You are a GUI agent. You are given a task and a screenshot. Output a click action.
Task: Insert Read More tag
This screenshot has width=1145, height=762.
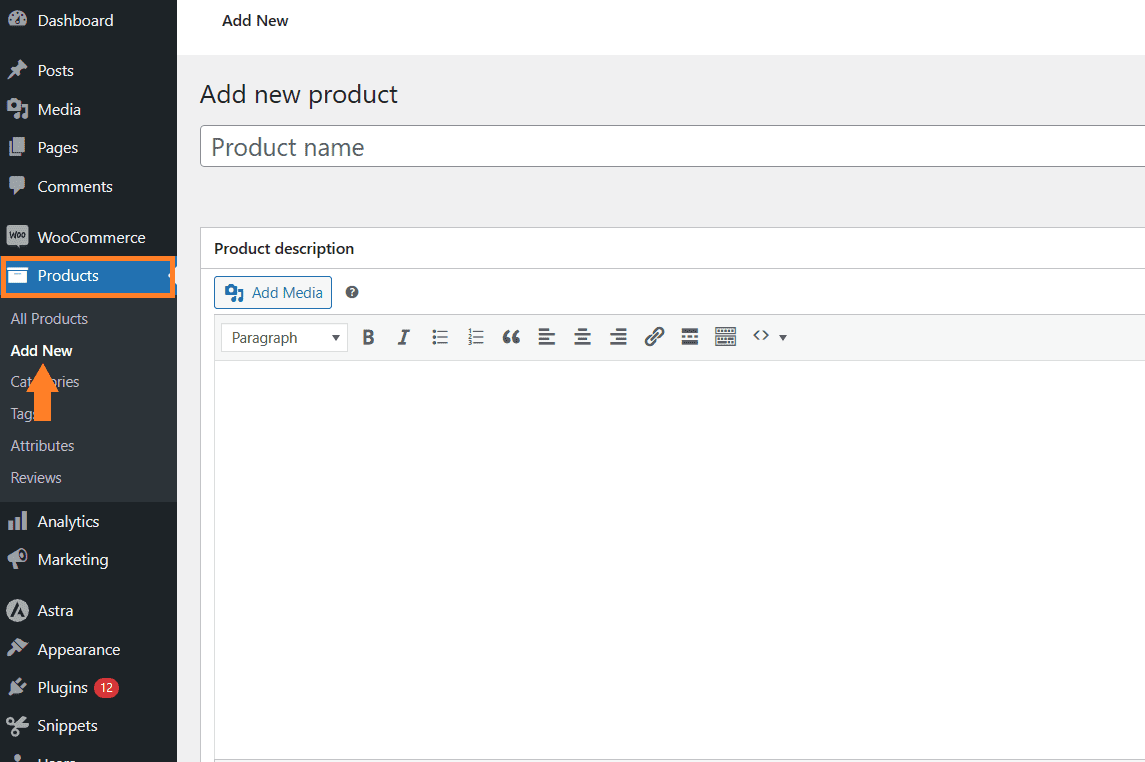689,336
